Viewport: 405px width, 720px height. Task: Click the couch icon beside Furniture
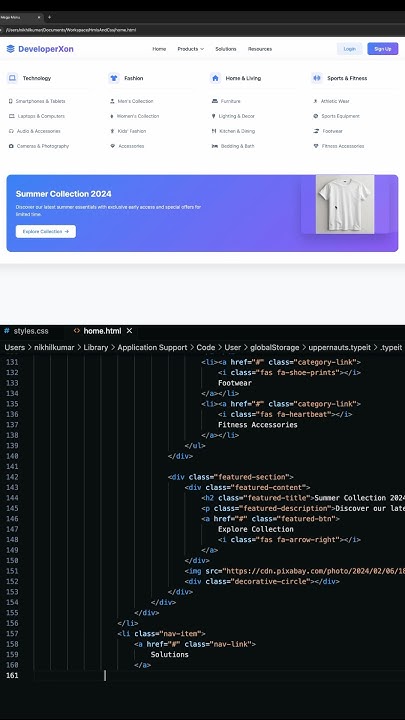[x=214, y=101]
